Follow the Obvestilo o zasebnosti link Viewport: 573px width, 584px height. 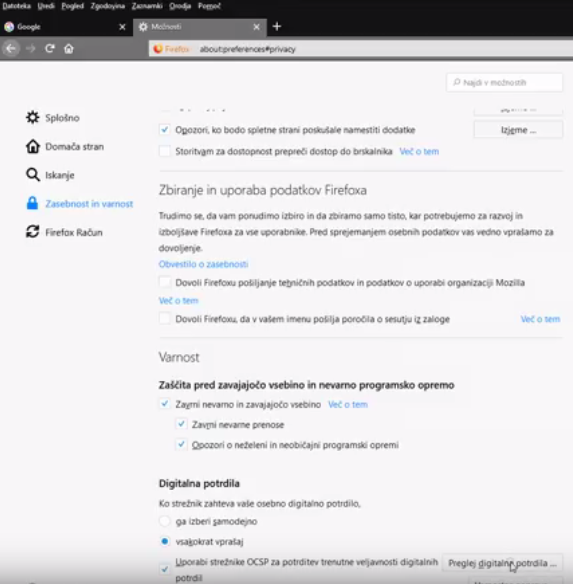pyautogui.click(x=203, y=264)
